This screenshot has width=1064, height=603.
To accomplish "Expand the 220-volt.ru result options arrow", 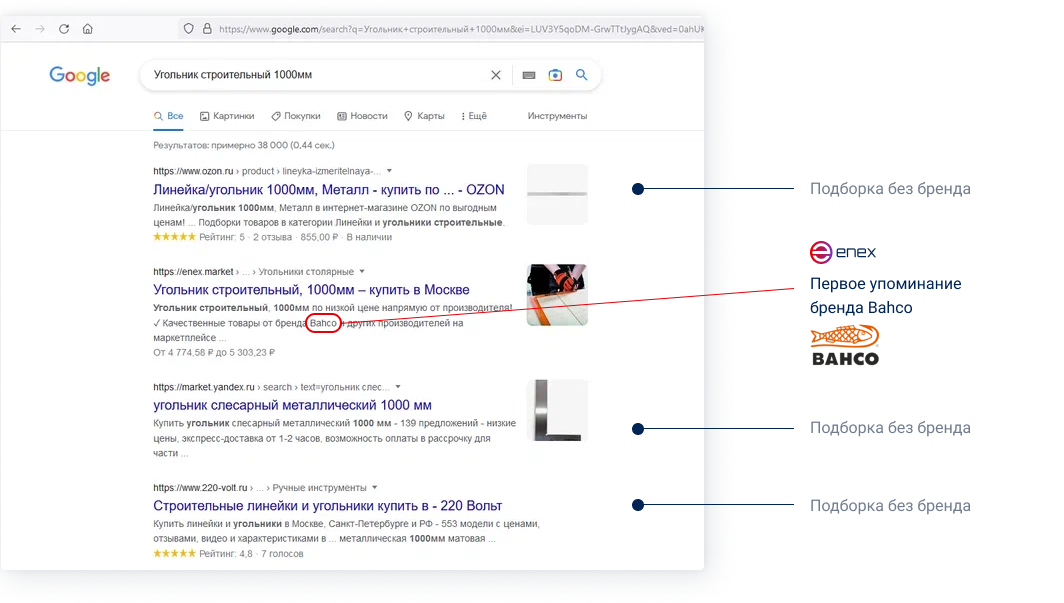I will tap(375, 488).
